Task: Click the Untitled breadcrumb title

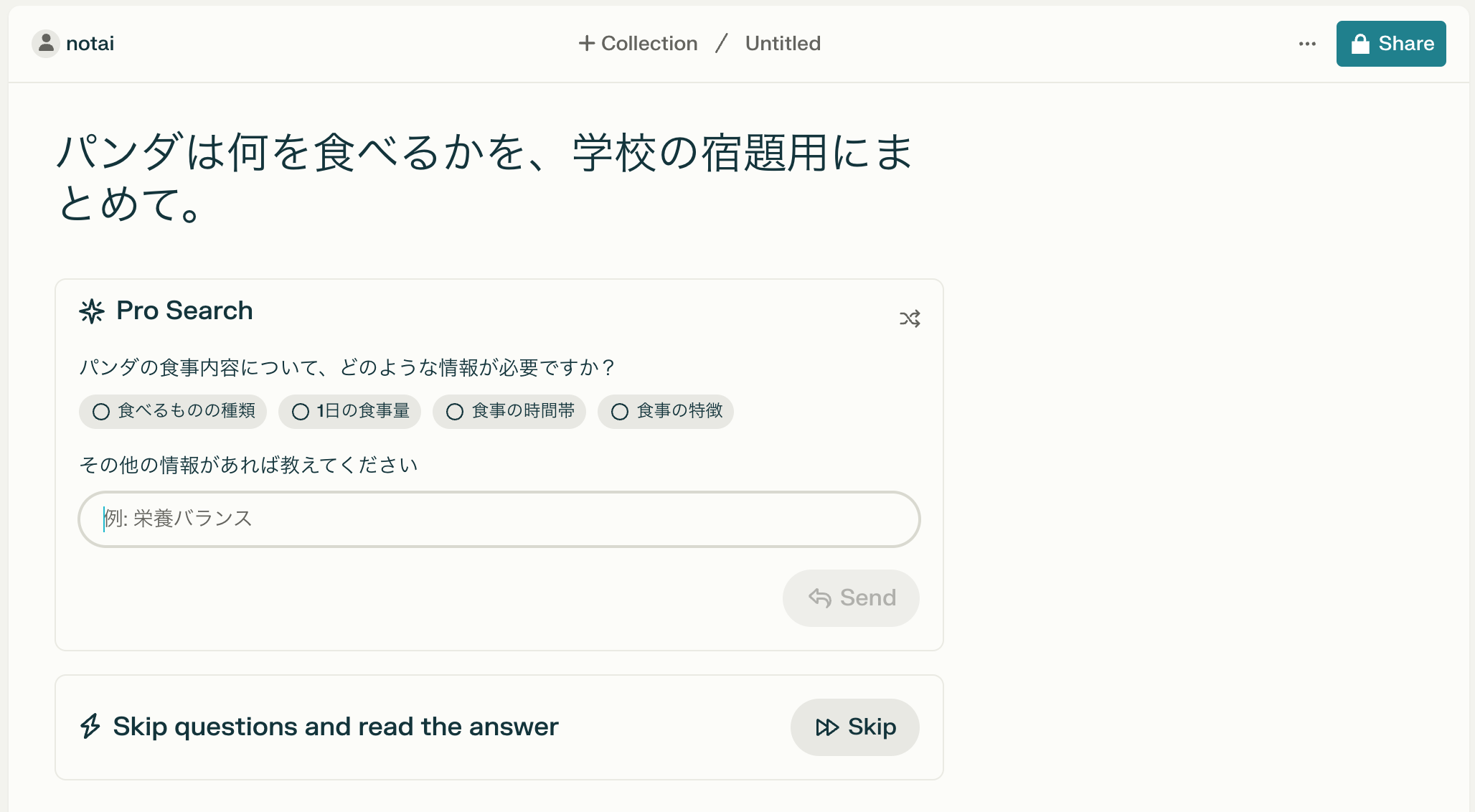Action: (783, 44)
